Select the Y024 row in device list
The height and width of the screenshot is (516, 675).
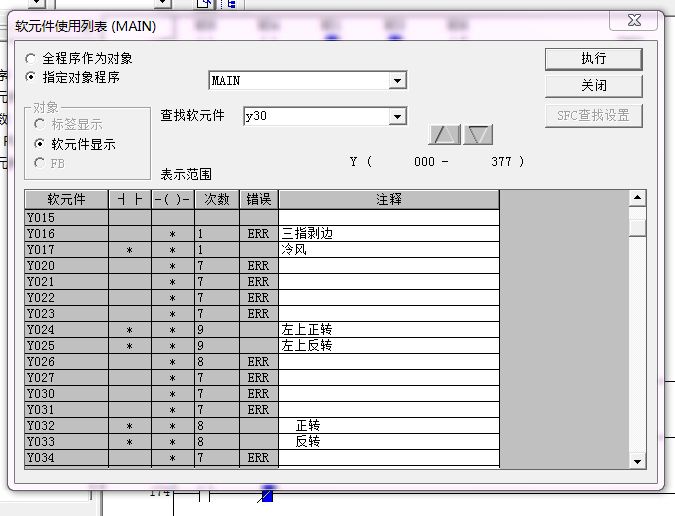(66, 330)
